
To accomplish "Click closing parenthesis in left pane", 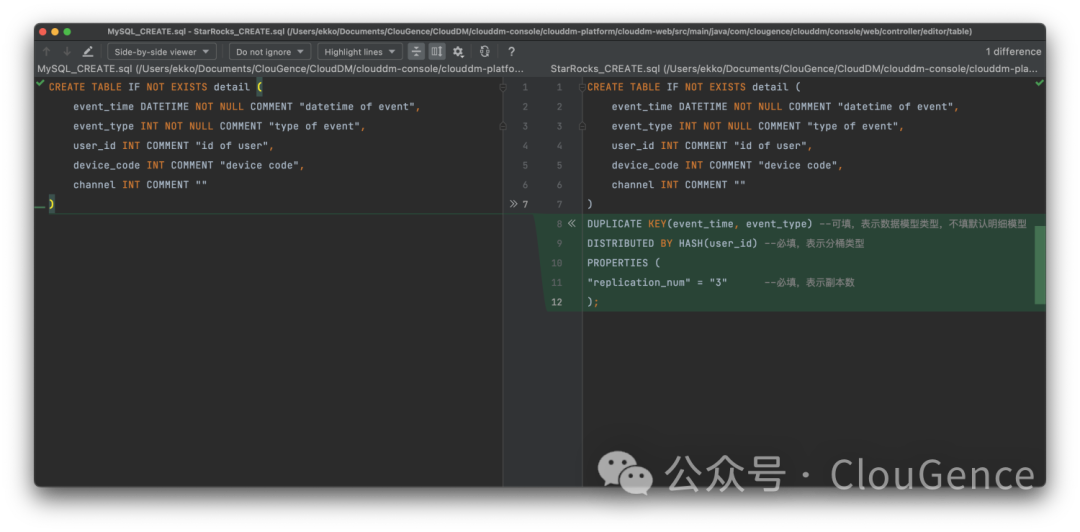I will [52, 204].
